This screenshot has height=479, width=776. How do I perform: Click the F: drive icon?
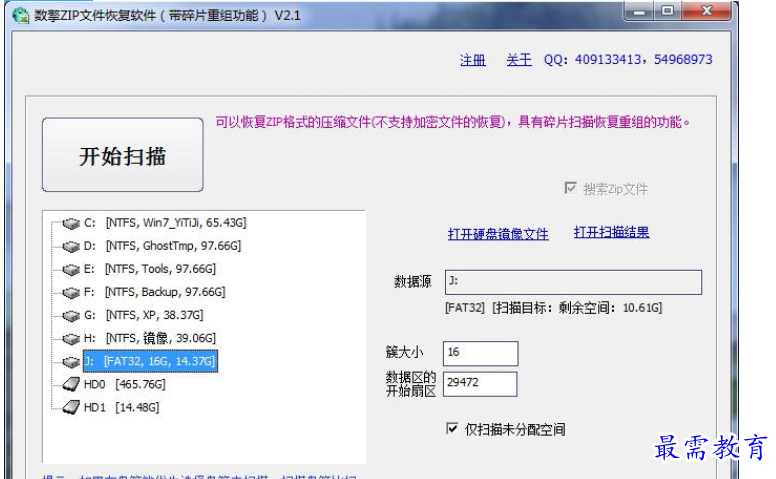pos(71,293)
